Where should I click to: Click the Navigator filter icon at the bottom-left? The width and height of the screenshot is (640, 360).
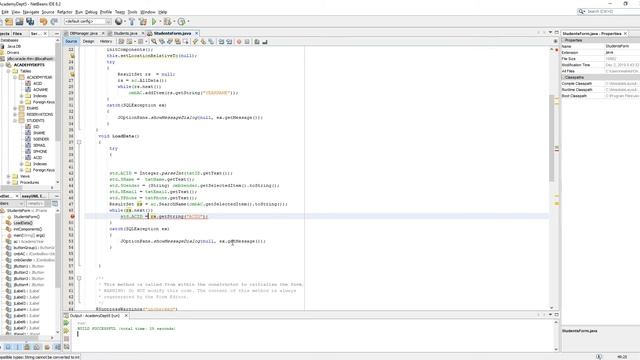pos(8,347)
